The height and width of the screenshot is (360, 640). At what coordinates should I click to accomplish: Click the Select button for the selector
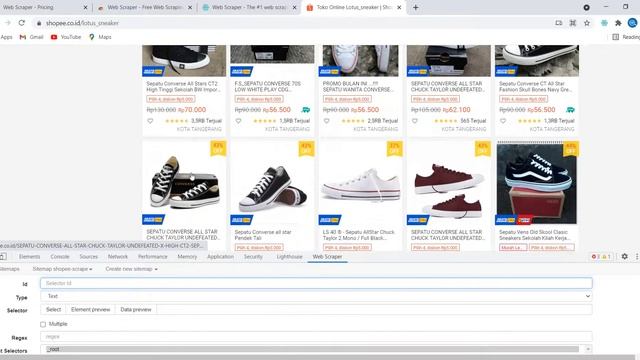[x=53, y=309]
